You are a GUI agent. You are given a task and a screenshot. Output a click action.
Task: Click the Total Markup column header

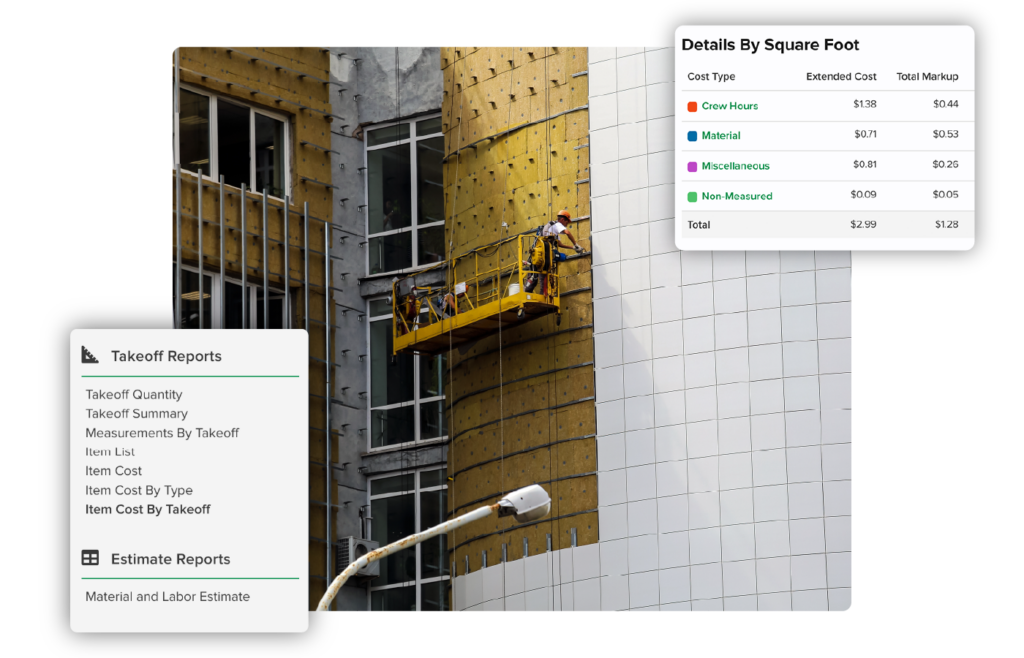coord(927,77)
